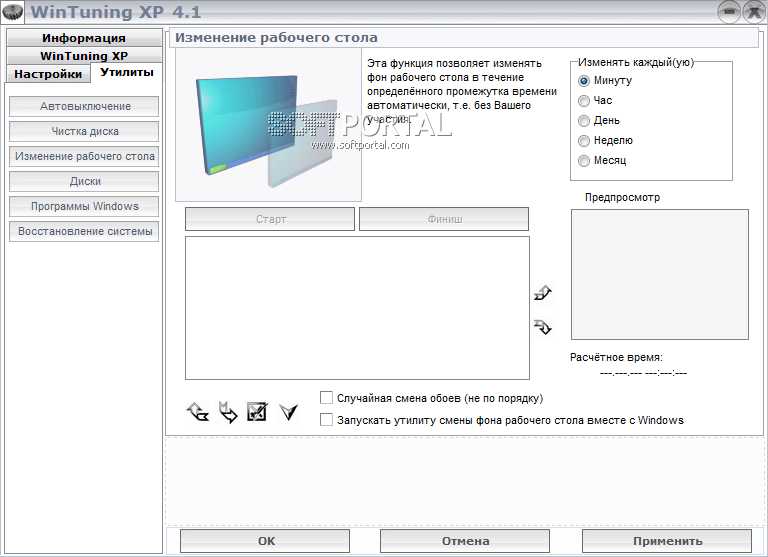Click the down-right arrow icon under the list
This screenshot has width=768, height=557.
(x=228, y=412)
